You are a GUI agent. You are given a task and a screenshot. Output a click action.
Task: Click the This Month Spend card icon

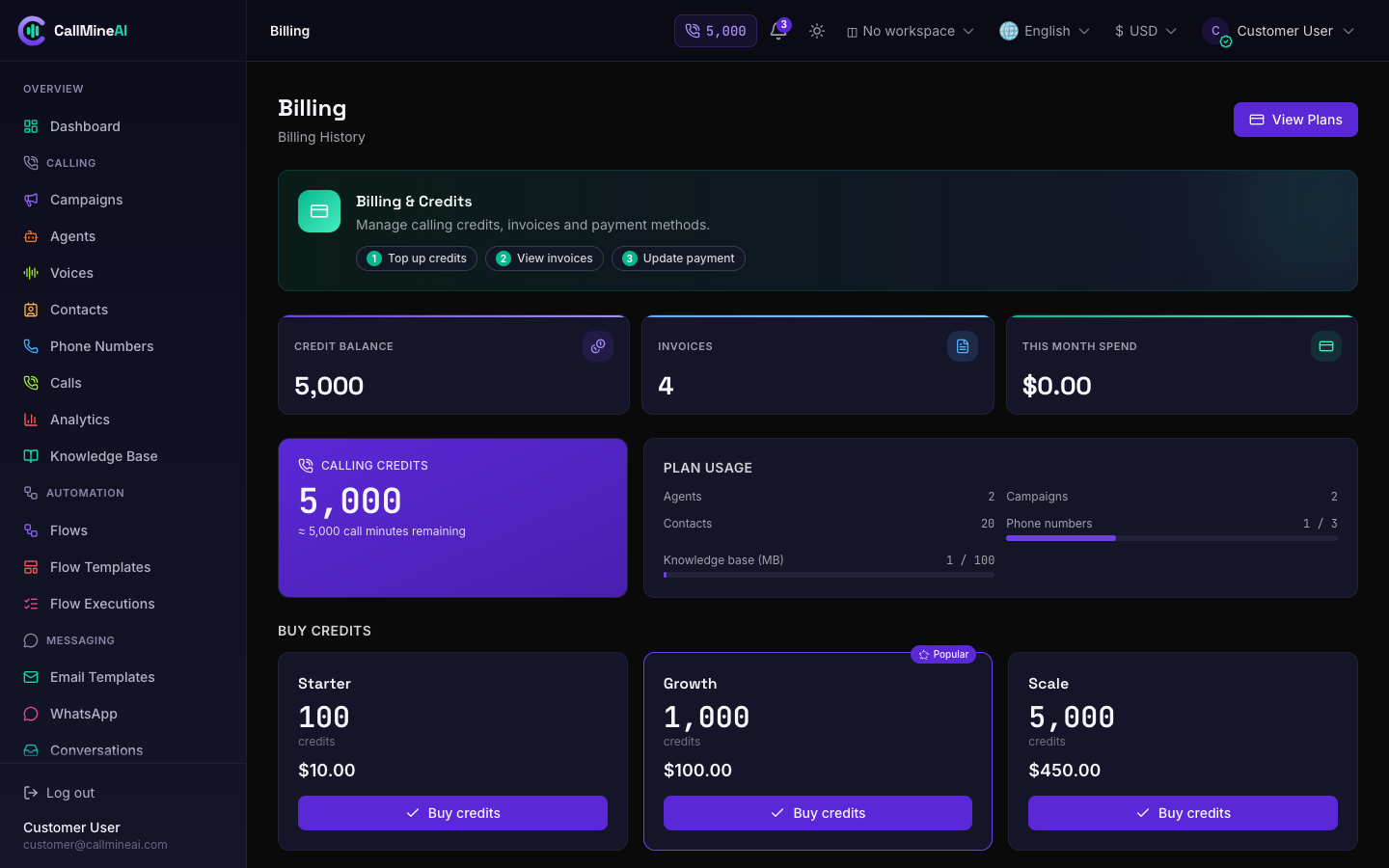coord(1326,346)
